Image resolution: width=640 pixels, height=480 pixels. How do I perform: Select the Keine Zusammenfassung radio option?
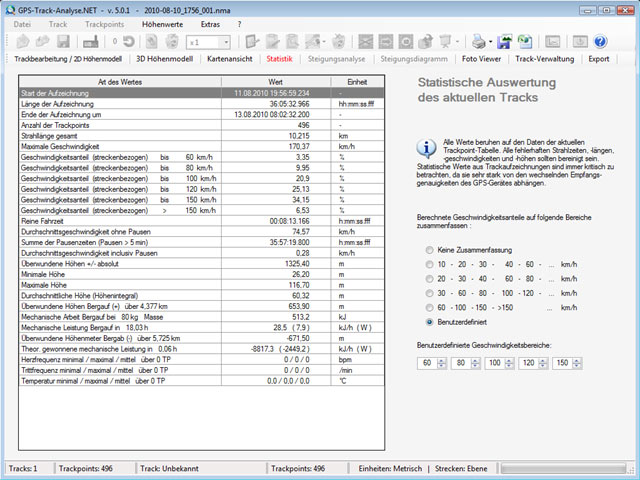[x=429, y=250]
